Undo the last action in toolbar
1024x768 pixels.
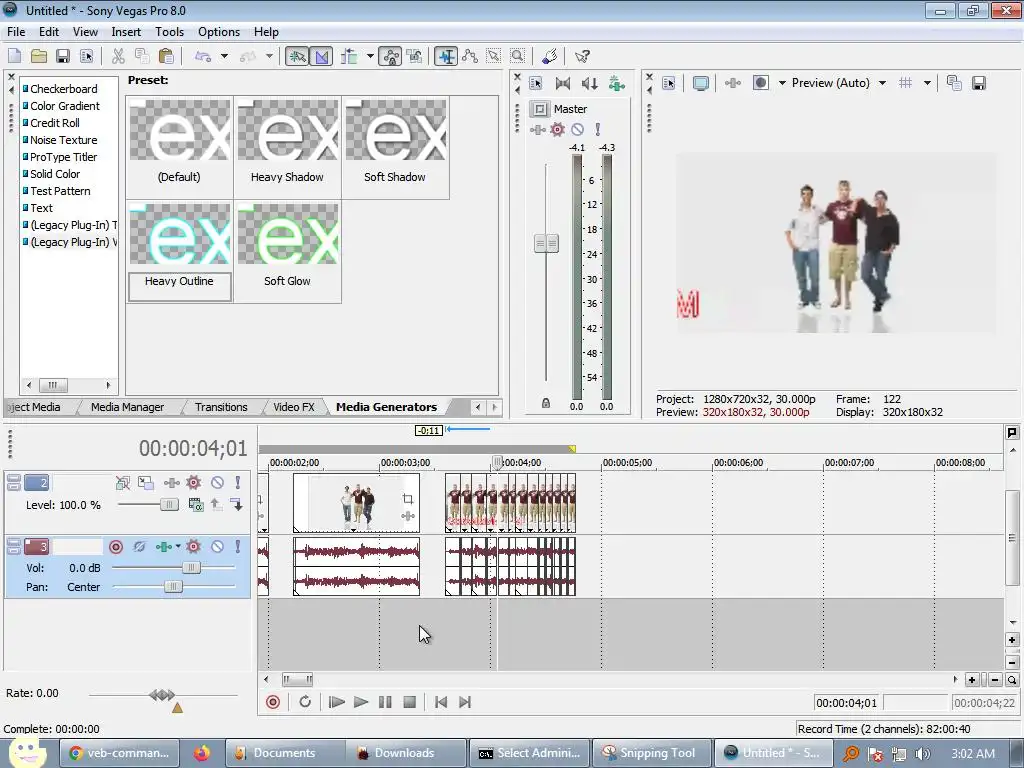coord(203,56)
